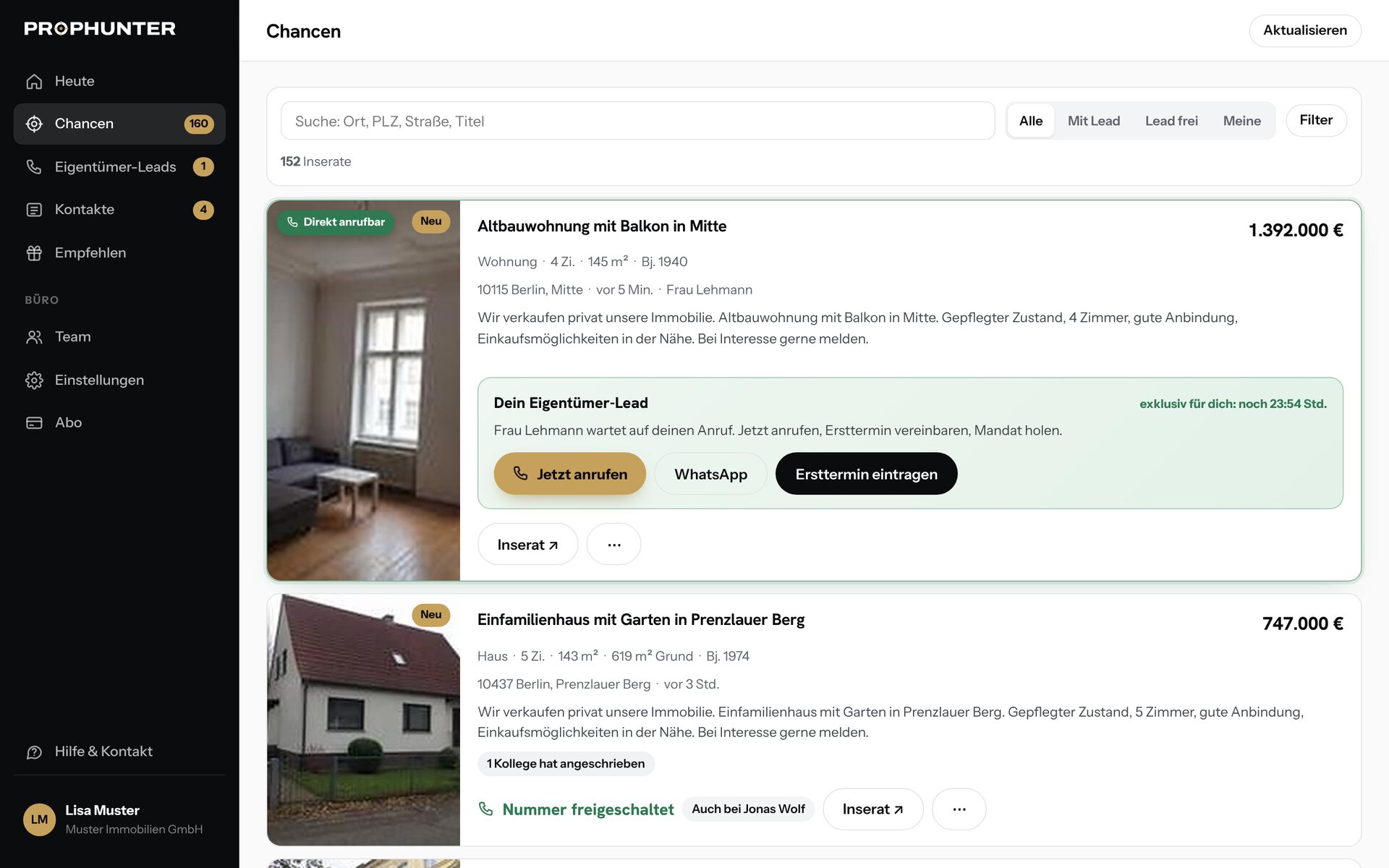Image resolution: width=1389 pixels, height=868 pixels.
Task: Open Heute home icon in sidebar
Action: click(x=34, y=81)
